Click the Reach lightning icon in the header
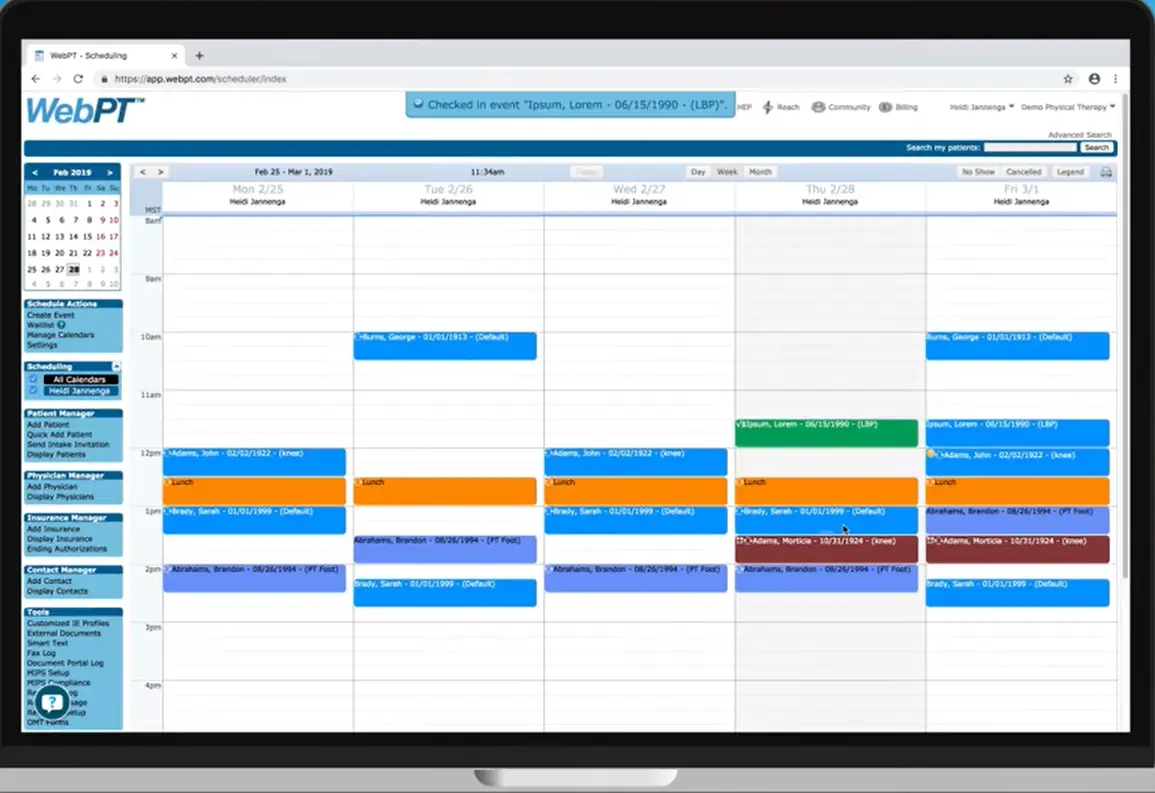 tap(768, 107)
